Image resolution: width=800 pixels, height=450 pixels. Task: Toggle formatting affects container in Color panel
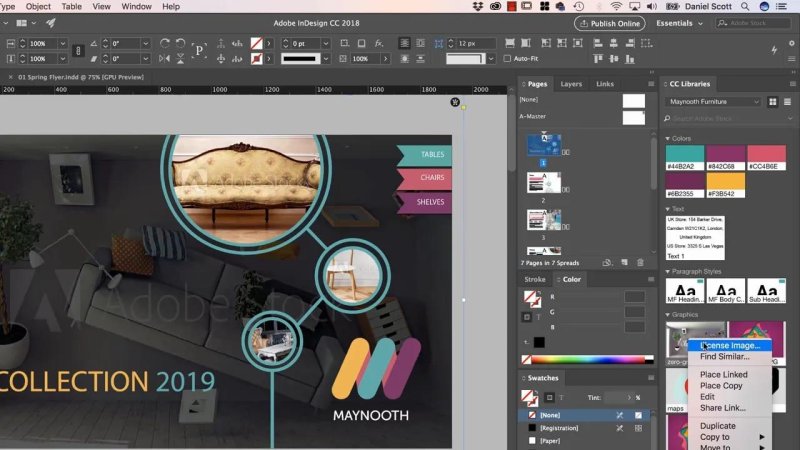coord(527,317)
